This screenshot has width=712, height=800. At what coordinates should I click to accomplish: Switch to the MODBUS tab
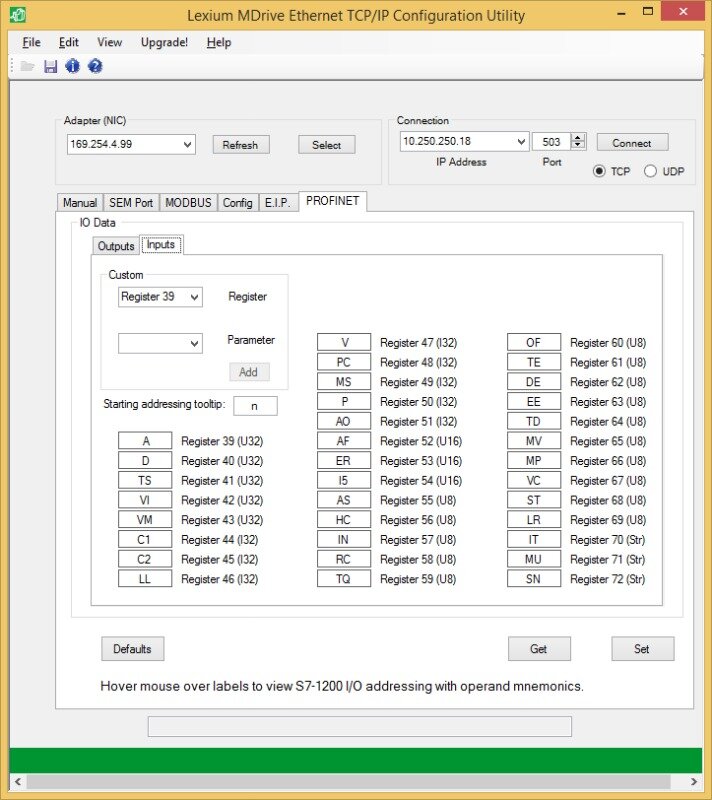point(188,203)
